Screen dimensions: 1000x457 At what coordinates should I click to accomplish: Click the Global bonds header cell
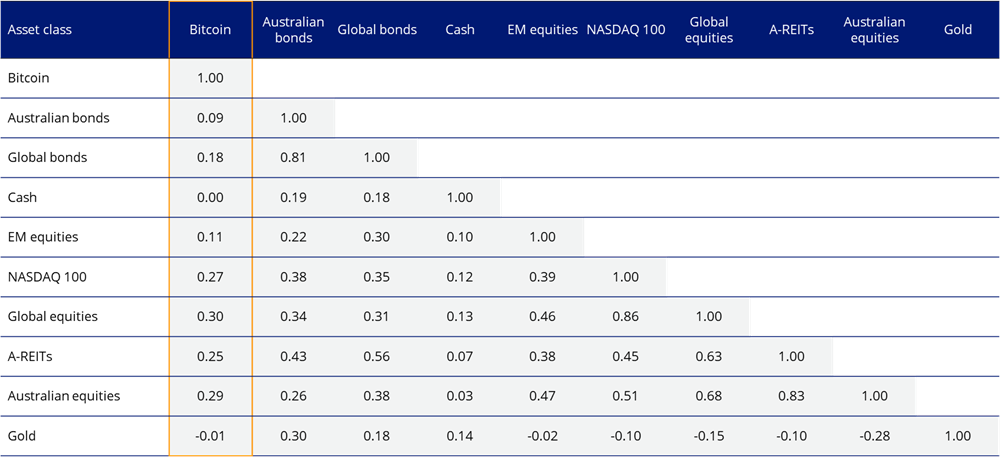(377, 30)
